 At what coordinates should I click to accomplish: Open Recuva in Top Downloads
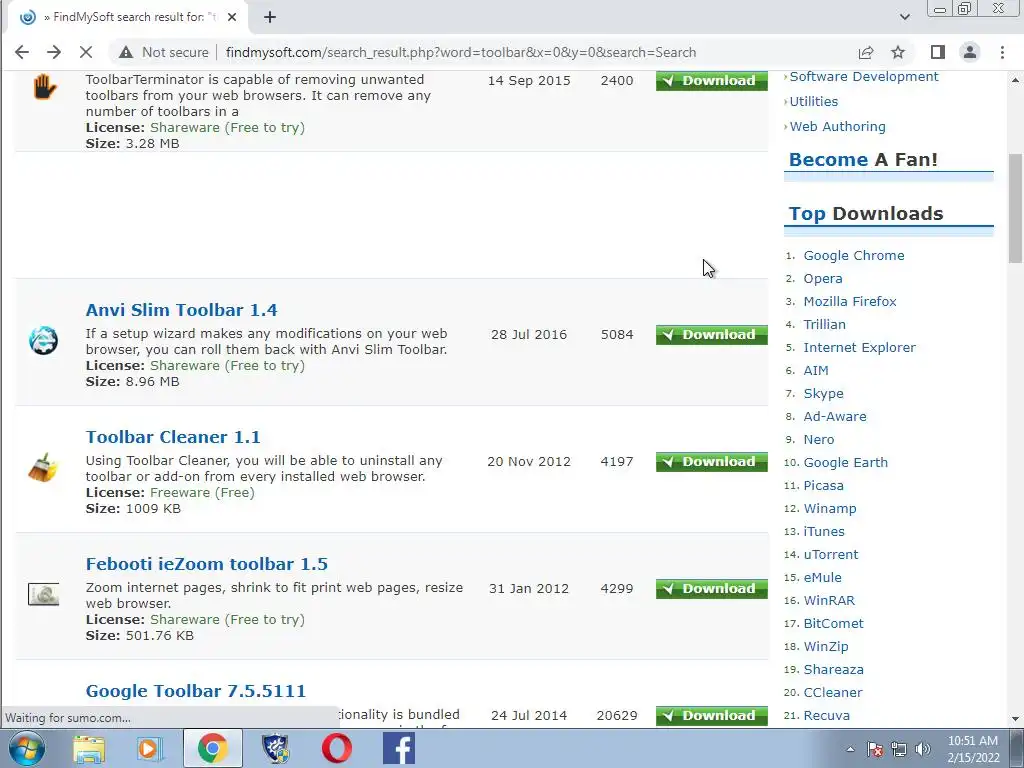click(827, 716)
